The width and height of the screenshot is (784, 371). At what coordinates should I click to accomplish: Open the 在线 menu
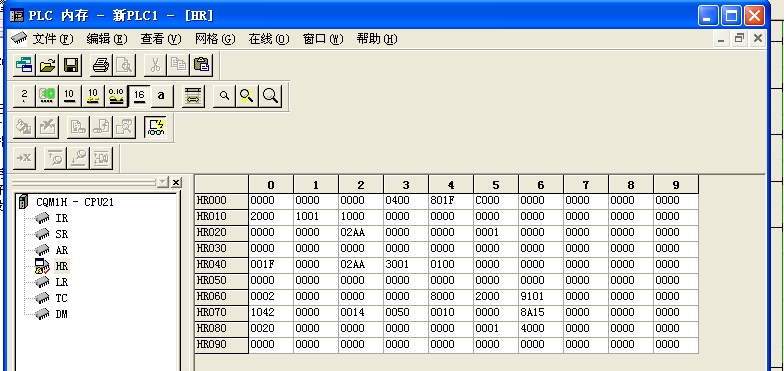point(269,39)
